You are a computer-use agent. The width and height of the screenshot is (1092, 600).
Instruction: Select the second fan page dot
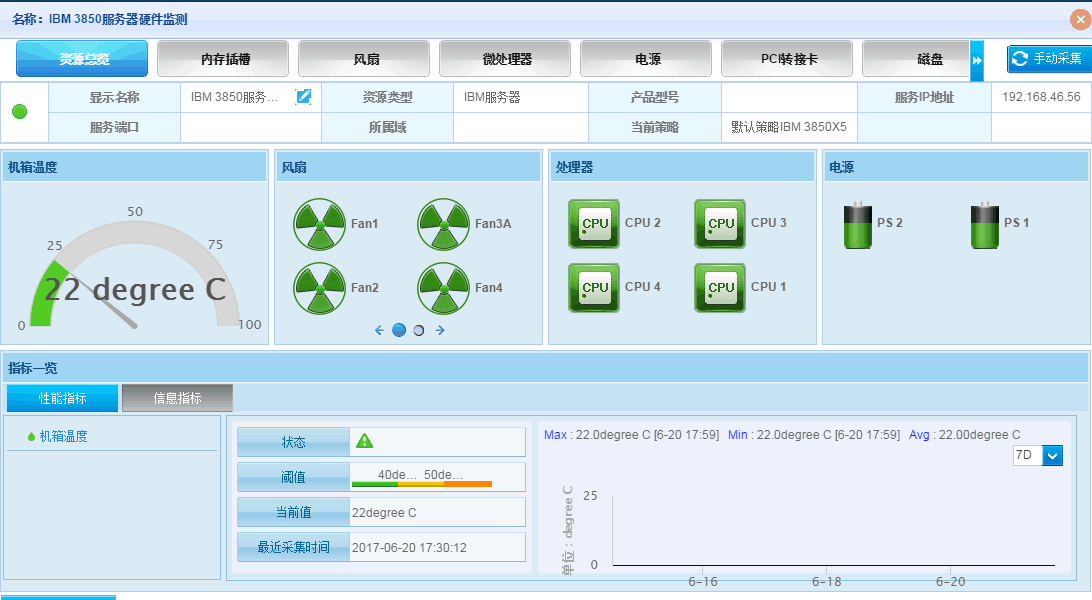click(x=419, y=330)
